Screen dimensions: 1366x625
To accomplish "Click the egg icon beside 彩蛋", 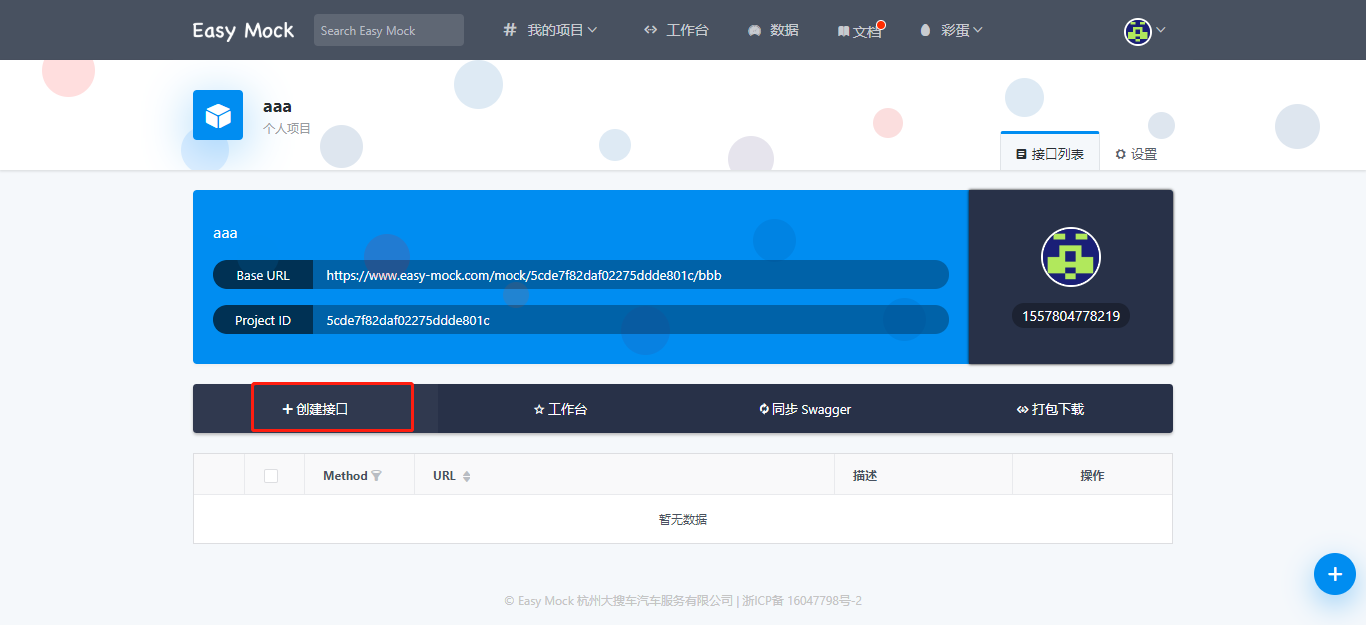I will [925, 30].
